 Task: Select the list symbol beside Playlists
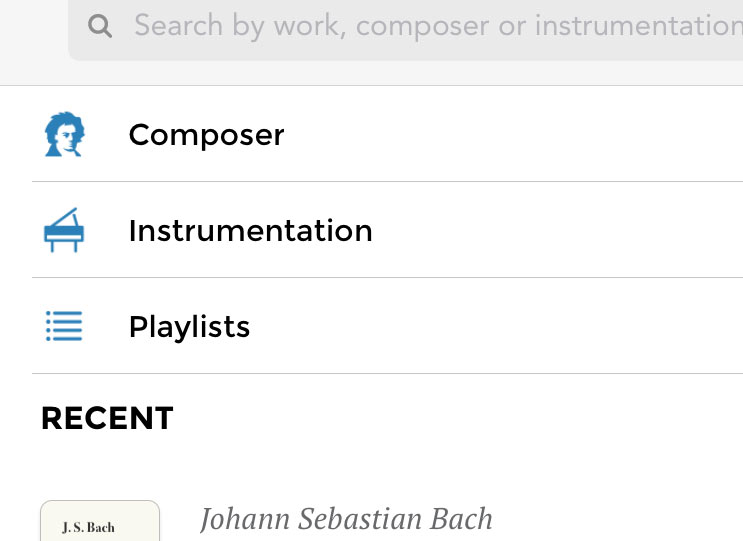tap(64, 326)
